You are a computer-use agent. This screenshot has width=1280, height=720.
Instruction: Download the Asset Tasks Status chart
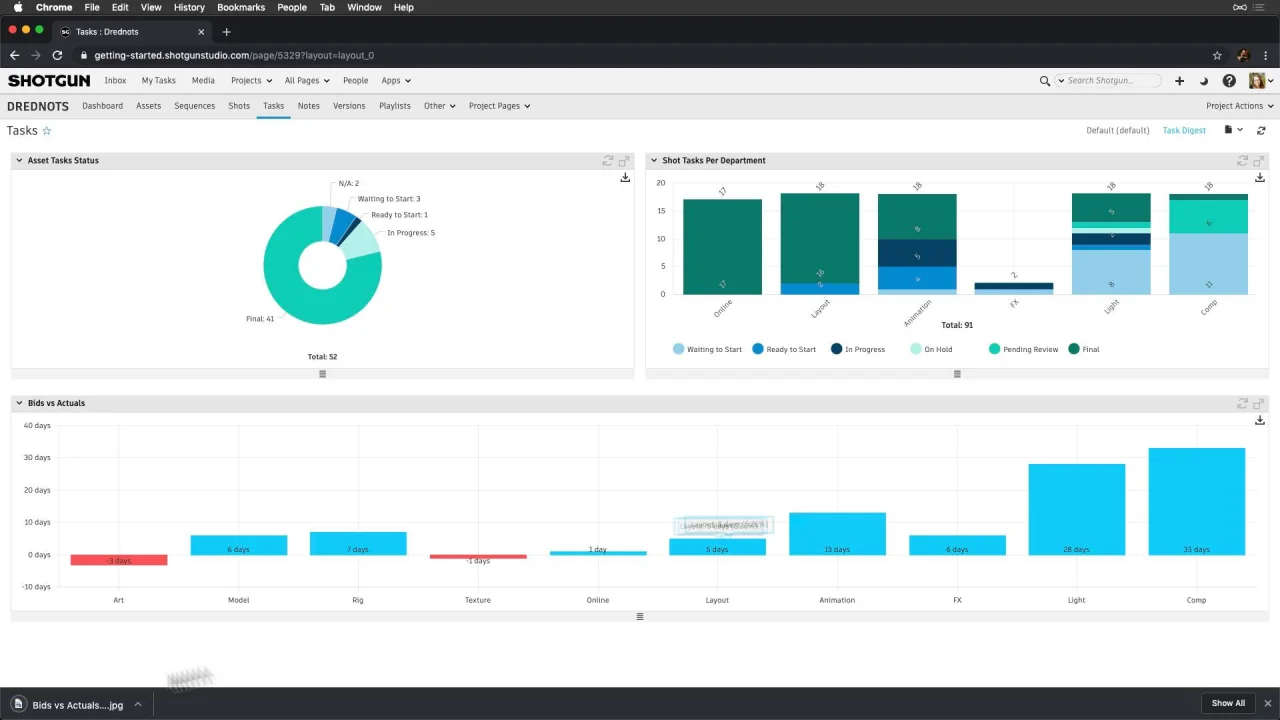click(x=625, y=178)
